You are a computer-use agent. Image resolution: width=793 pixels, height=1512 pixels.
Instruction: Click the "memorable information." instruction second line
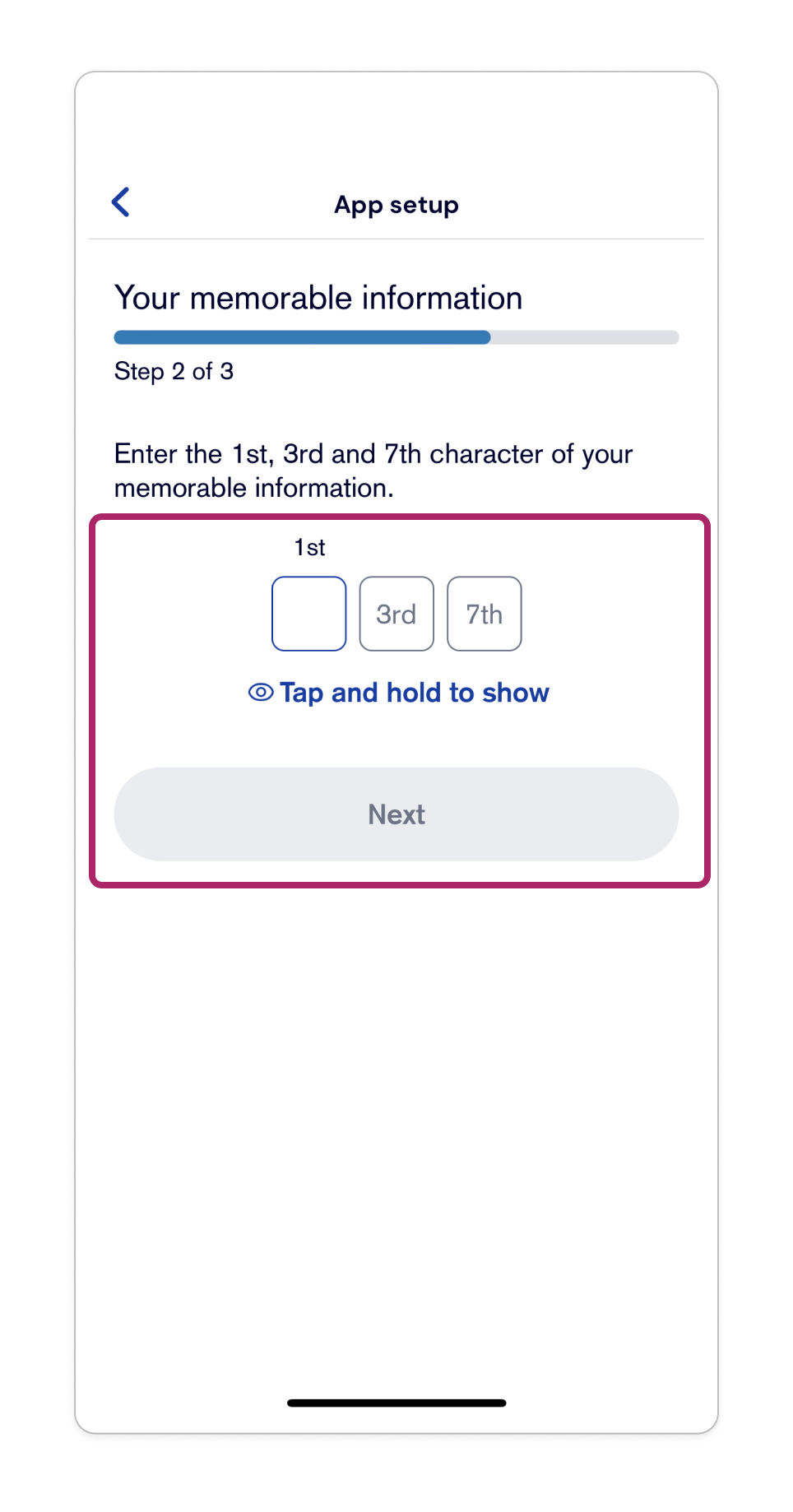pyautogui.click(x=253, y=488)
